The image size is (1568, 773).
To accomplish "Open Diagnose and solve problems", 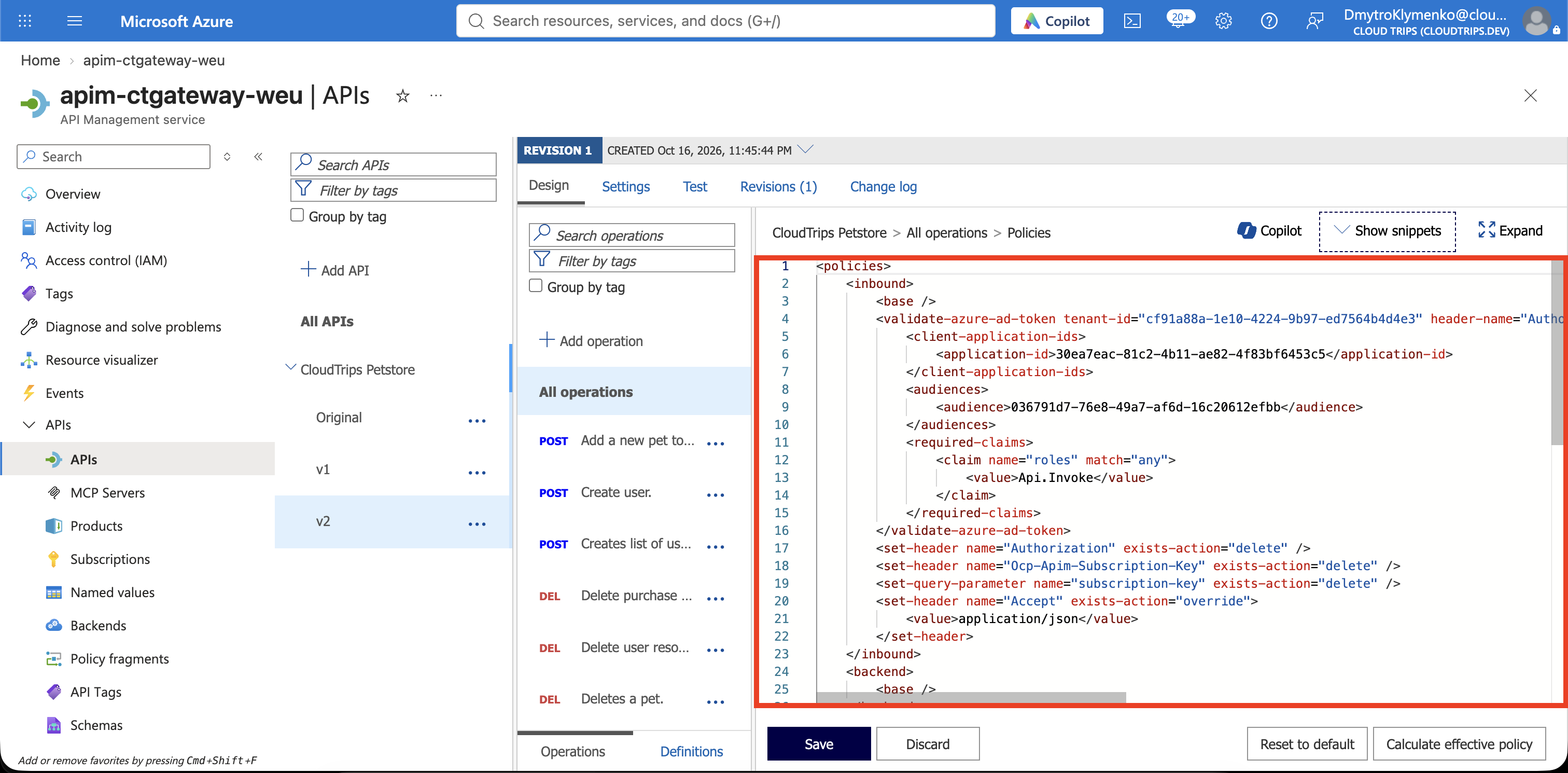I will coord(133,326).
